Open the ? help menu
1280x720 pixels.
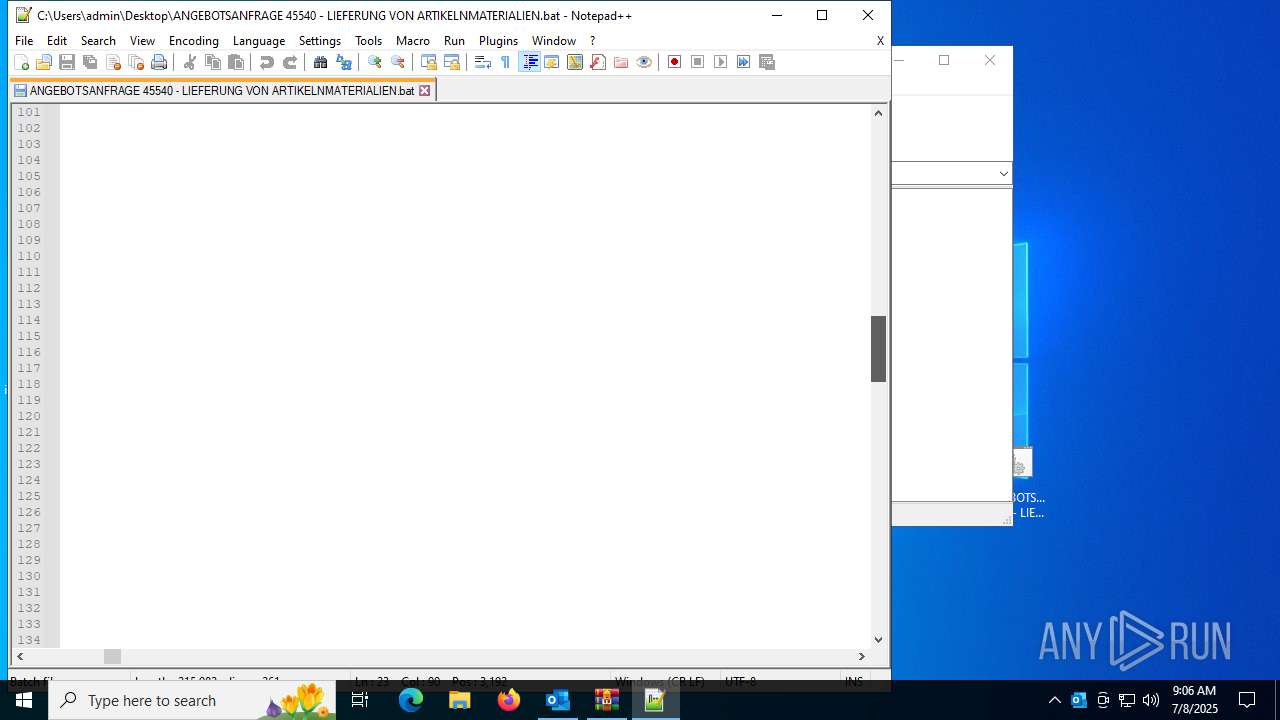tap(592, 41)
